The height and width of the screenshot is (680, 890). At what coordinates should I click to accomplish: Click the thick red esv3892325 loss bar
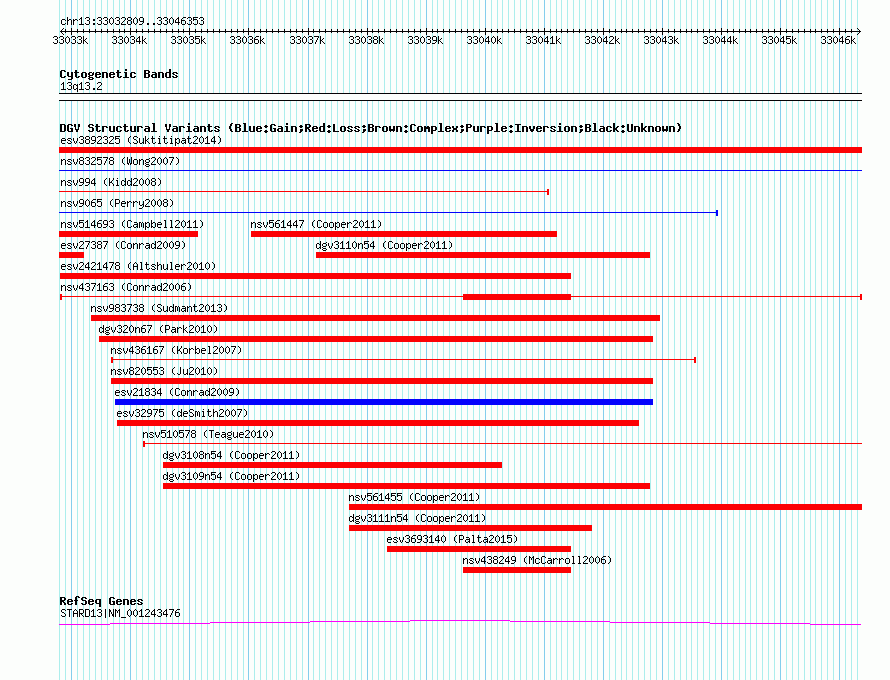tap(460, 150)
